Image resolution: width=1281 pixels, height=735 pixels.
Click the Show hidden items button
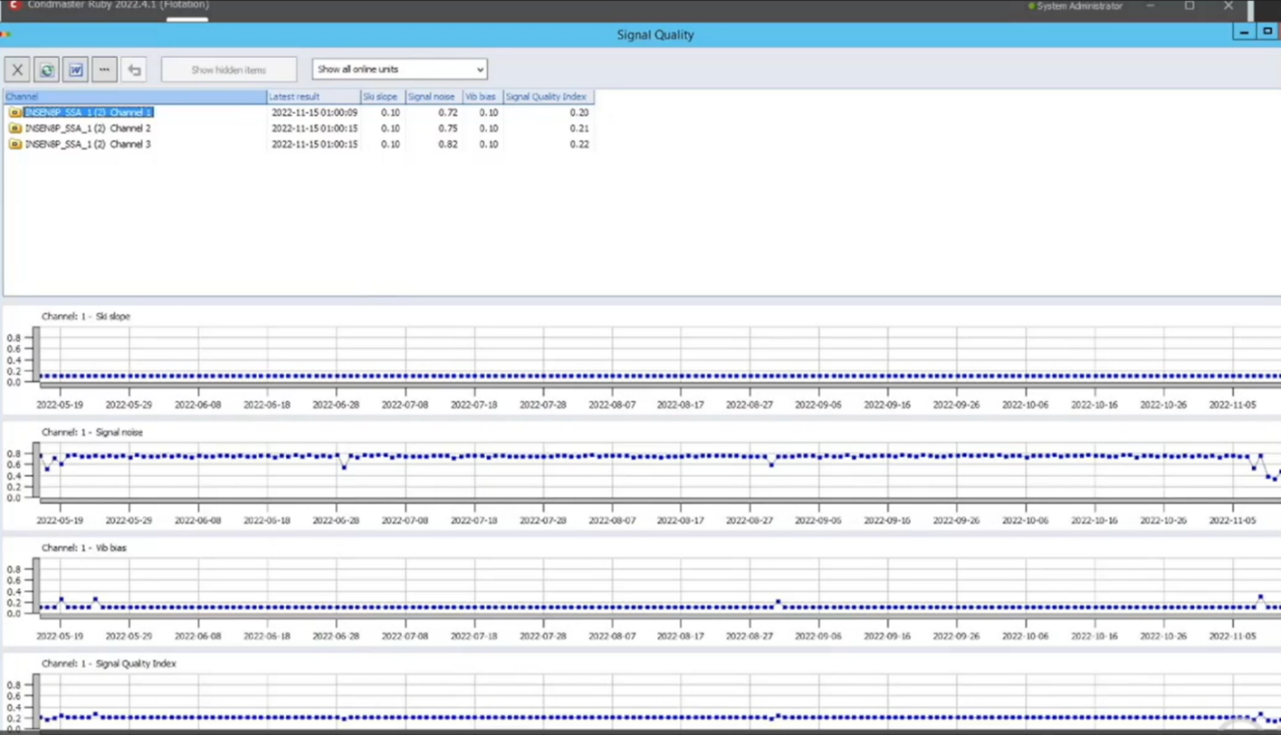coord(229,70)
